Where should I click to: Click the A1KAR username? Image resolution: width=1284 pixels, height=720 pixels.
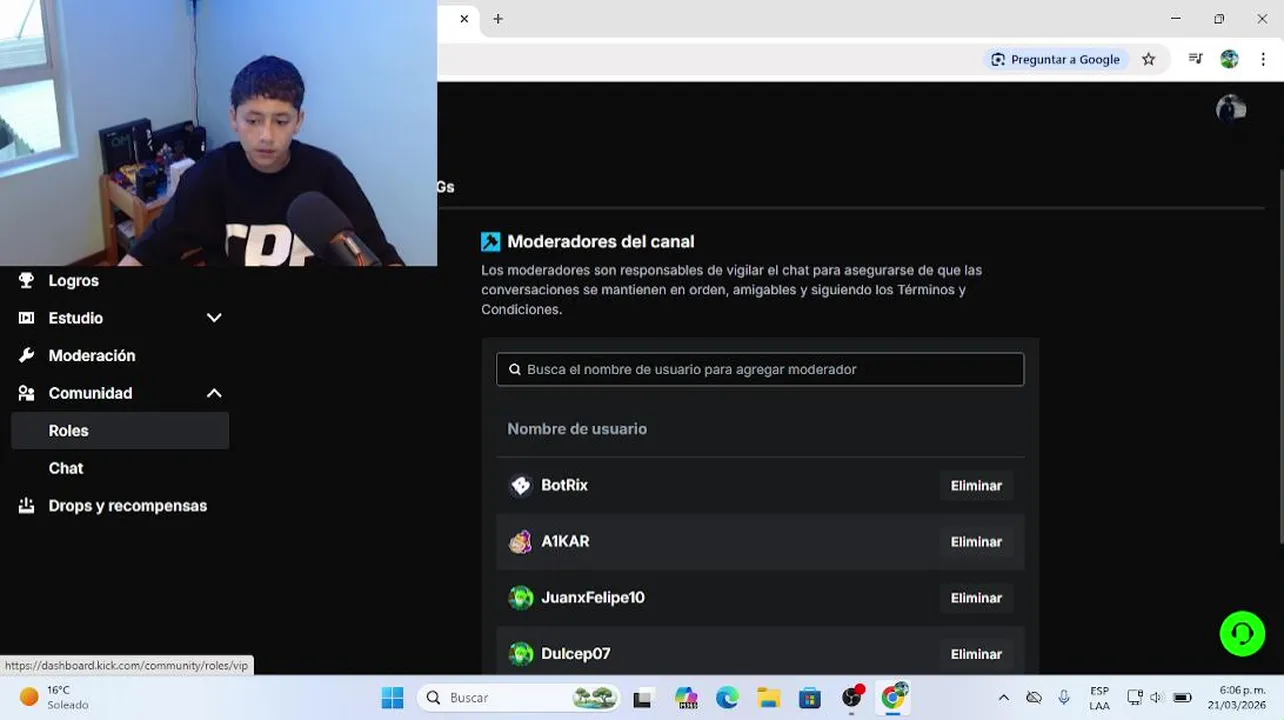click(x=566, y=541)
